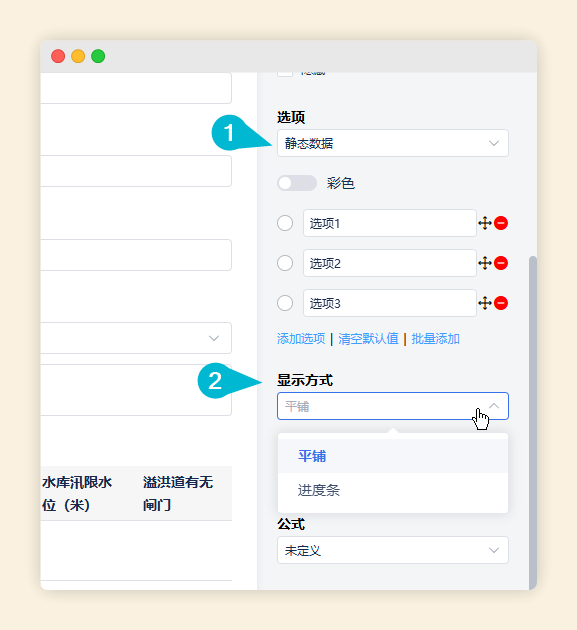Image resolution: width=577 pixels, height=630 pixels.
Task: Choose 进度条 from the dropdown list
Action: coord(393,490)
